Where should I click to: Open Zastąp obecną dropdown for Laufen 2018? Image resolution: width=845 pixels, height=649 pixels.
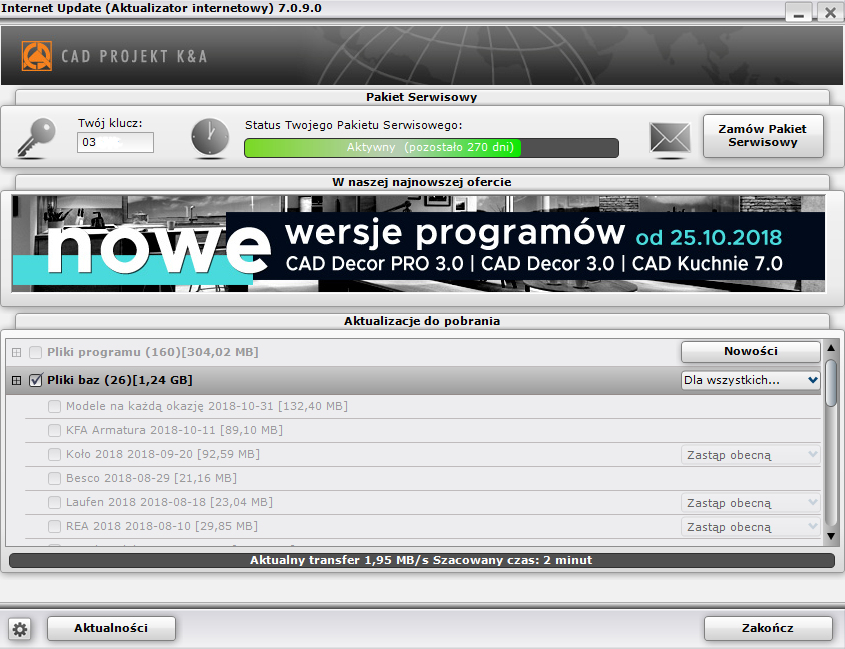[x=751, y=503]
